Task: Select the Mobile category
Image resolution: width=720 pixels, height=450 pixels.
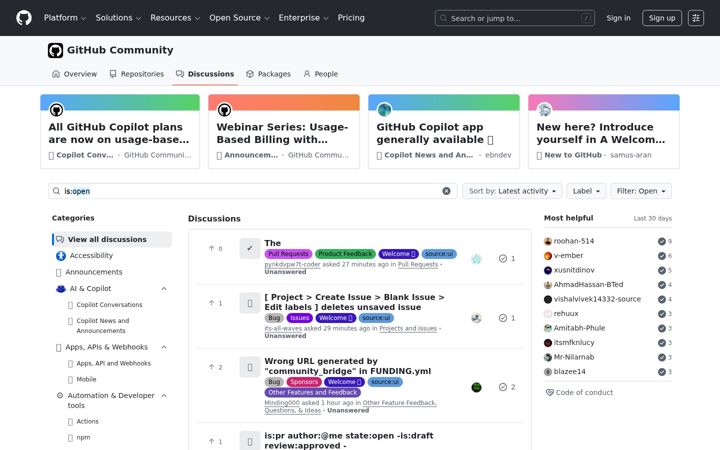Action: [x=86, y=380]
